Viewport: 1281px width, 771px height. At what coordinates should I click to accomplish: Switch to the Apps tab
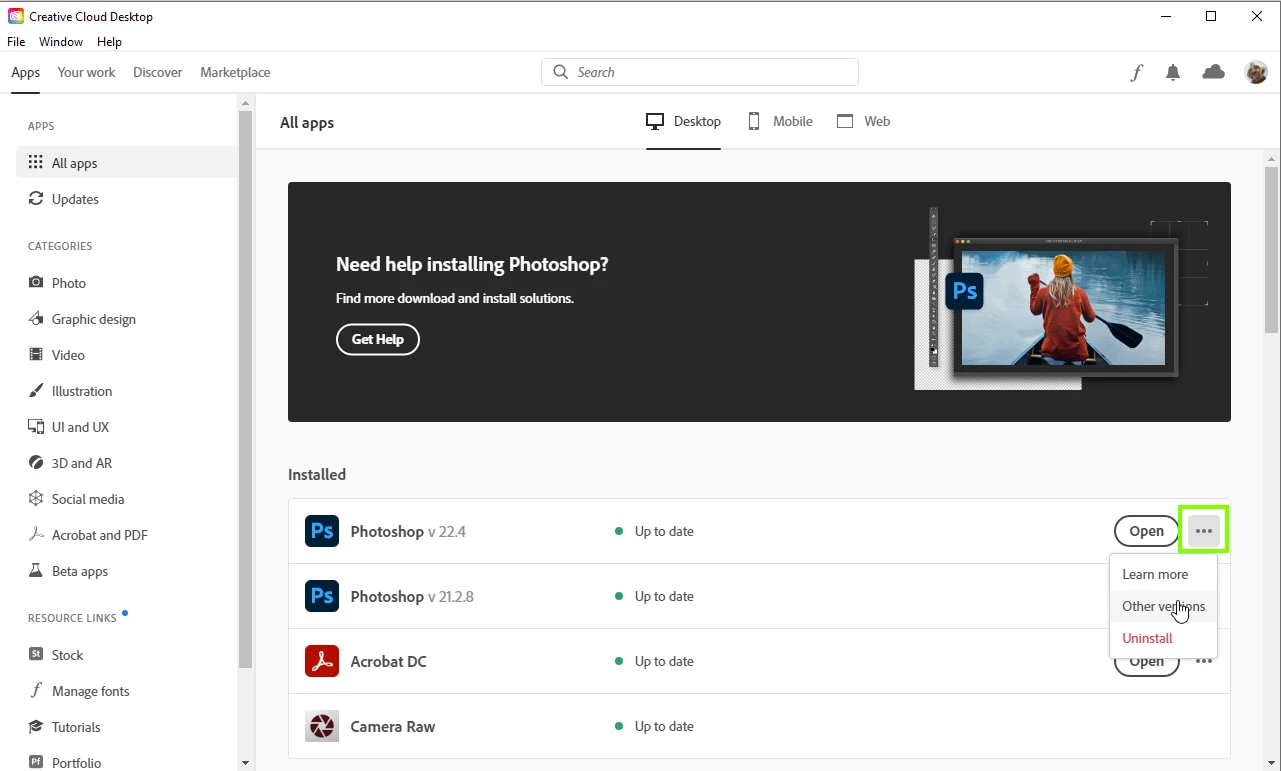(x=26, y=72)
